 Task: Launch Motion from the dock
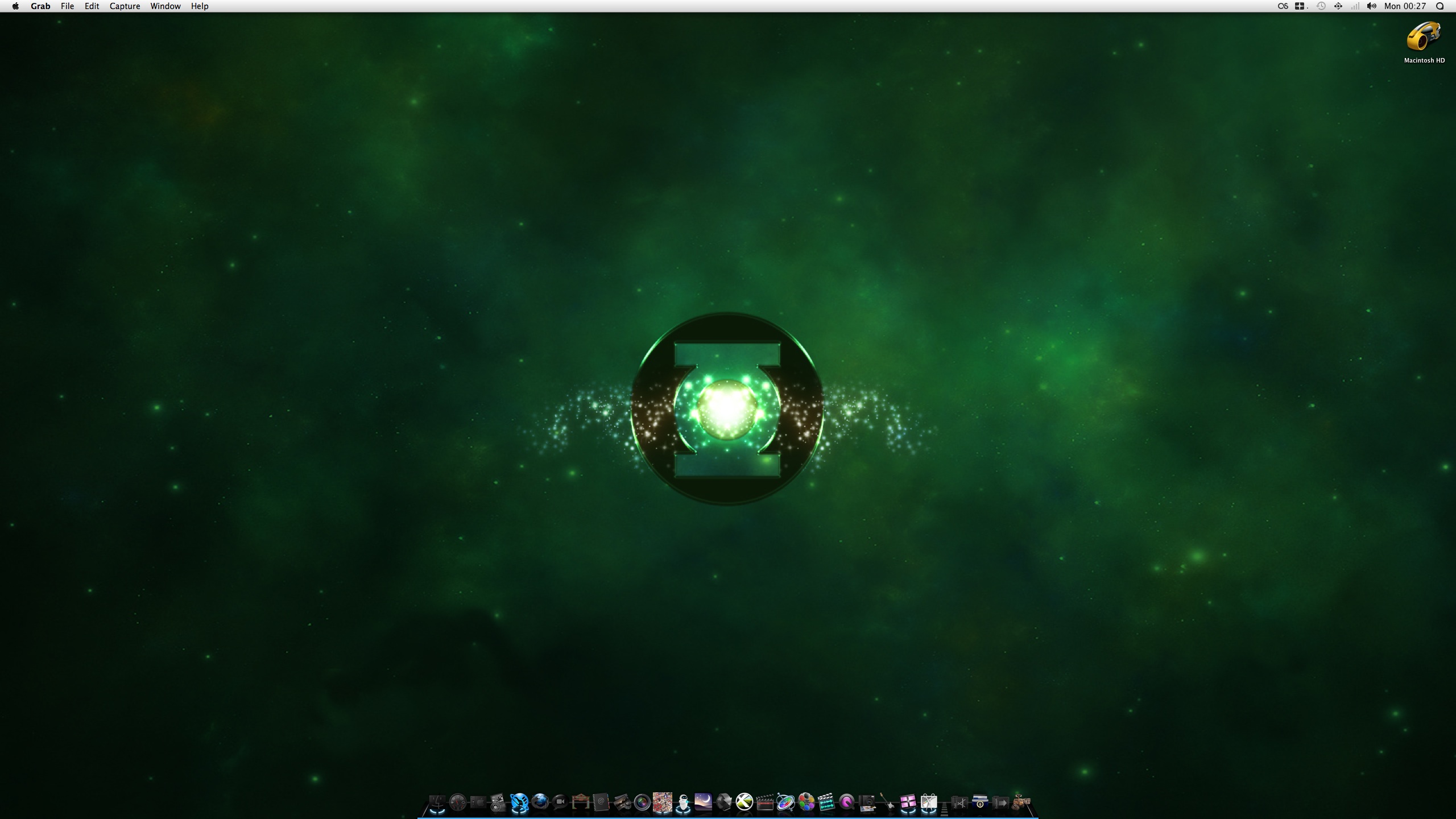point(785,803)
